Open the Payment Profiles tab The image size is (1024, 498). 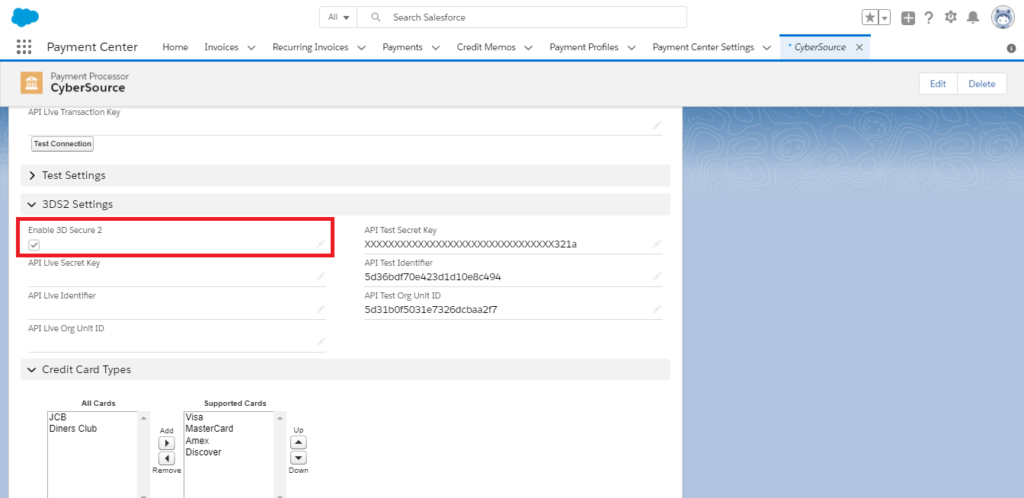(x=583, y=47)
